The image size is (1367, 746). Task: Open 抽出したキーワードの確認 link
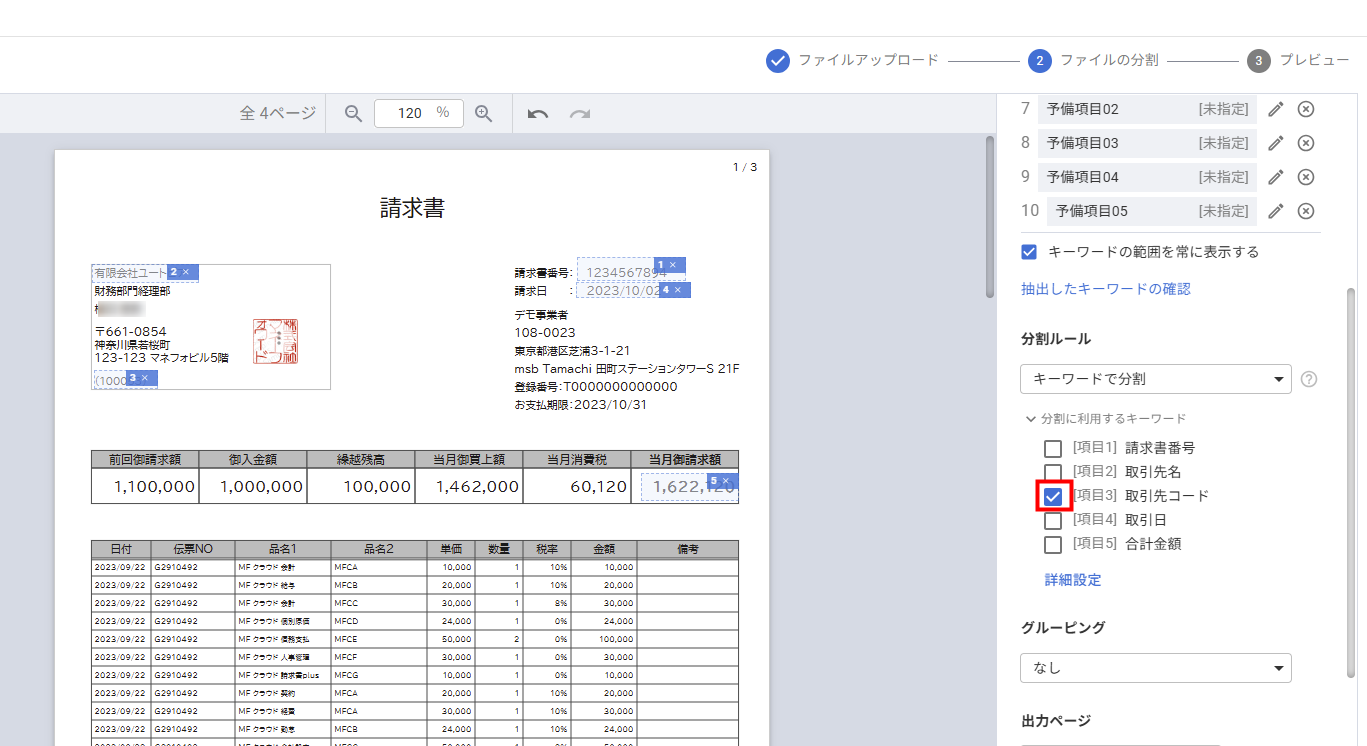click(1105, 289)
